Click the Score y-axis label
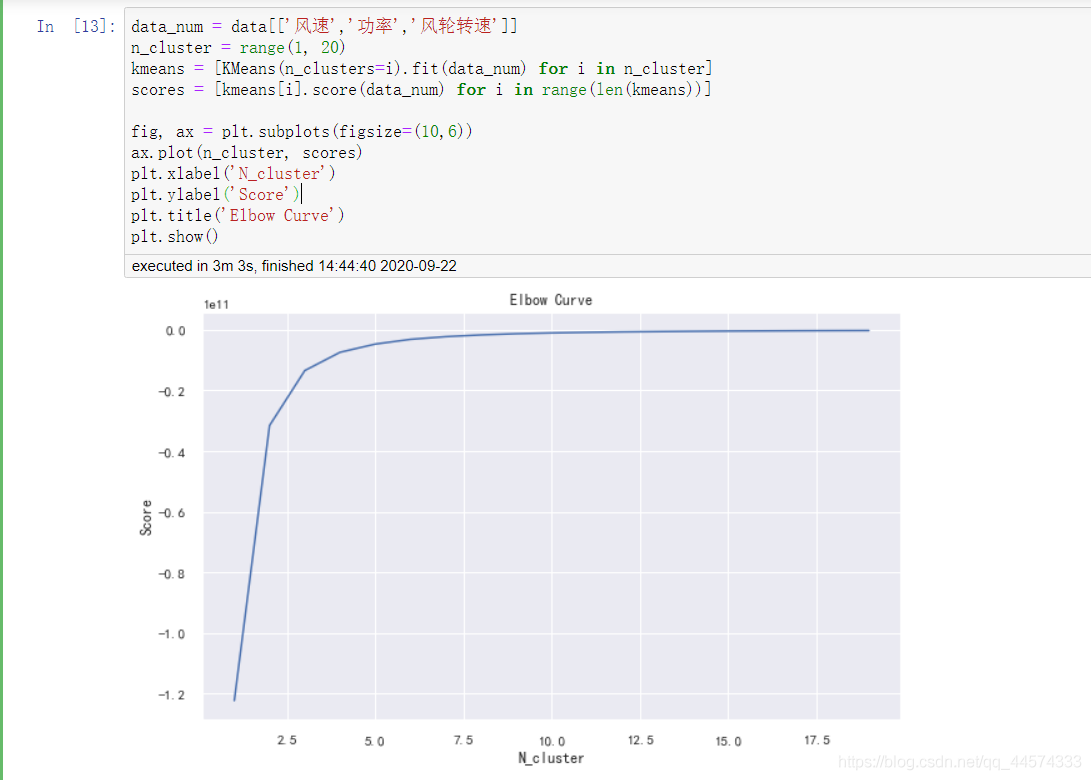1091x780 pixels. tap(145, 518)
